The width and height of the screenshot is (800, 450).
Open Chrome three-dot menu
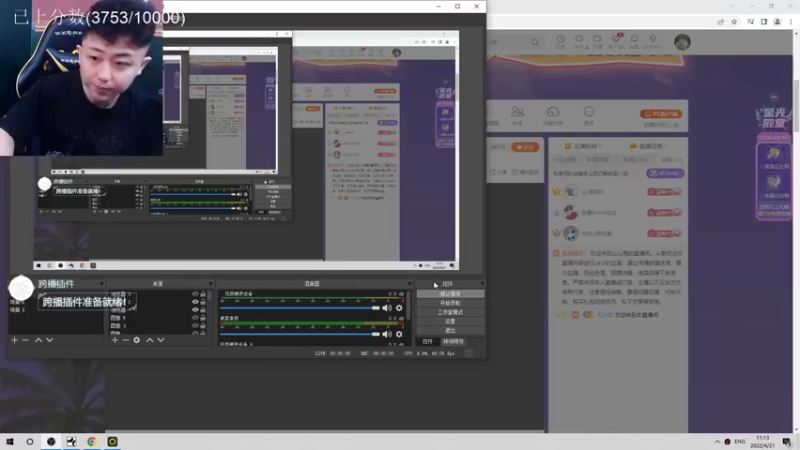pyautogui.click(x=791, y=22)
